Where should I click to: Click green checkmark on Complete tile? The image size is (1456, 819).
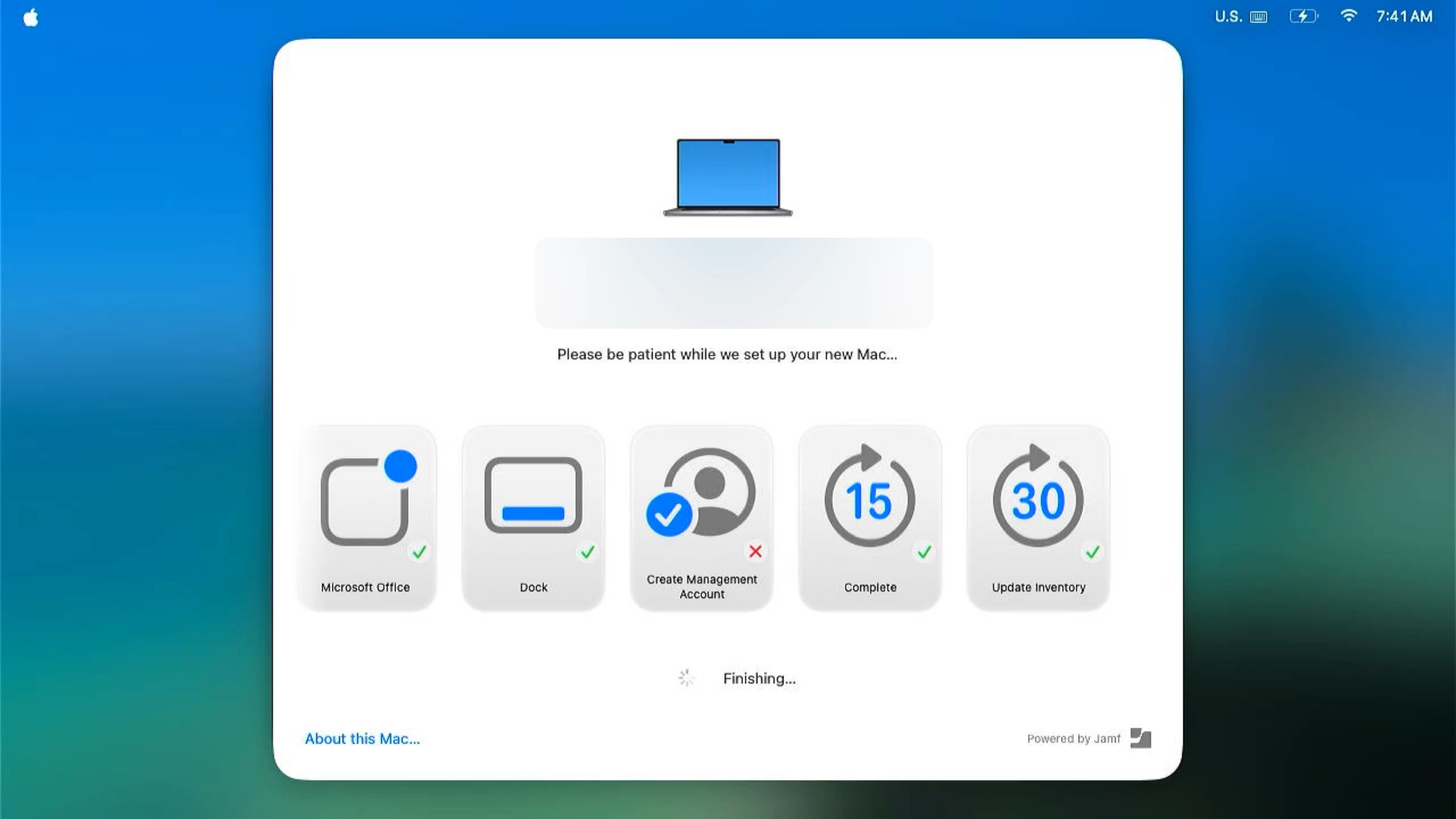point(924,552)
